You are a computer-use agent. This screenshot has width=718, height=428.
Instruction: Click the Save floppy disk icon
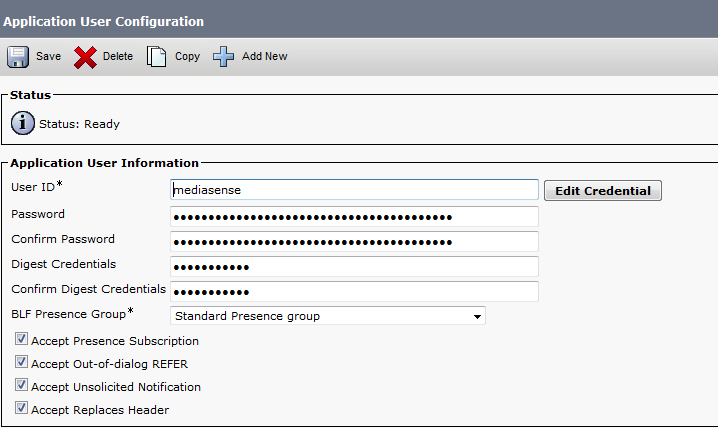tap(18, 57)
